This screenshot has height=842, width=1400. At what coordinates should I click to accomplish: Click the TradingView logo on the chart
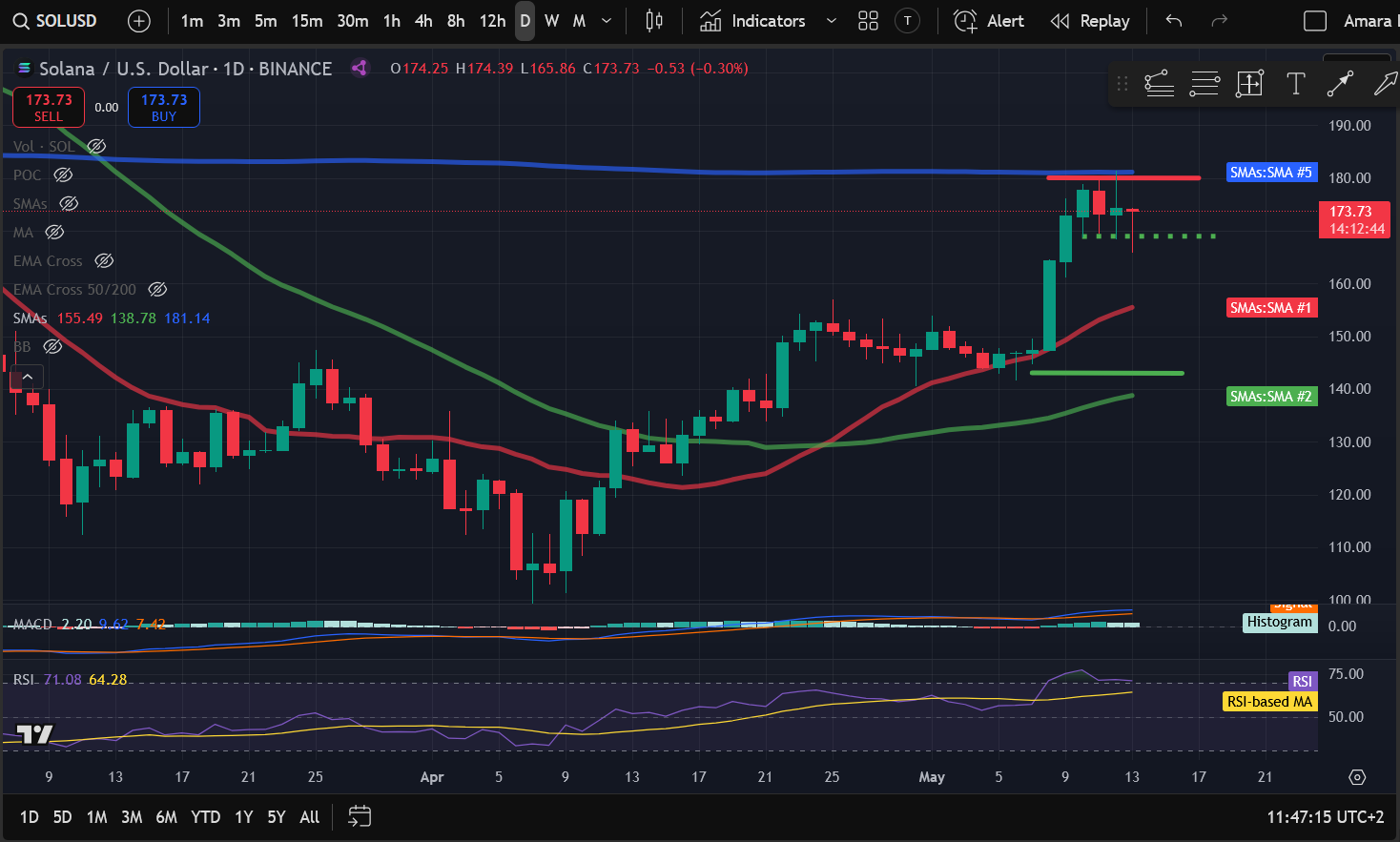(x=35, y=734)
